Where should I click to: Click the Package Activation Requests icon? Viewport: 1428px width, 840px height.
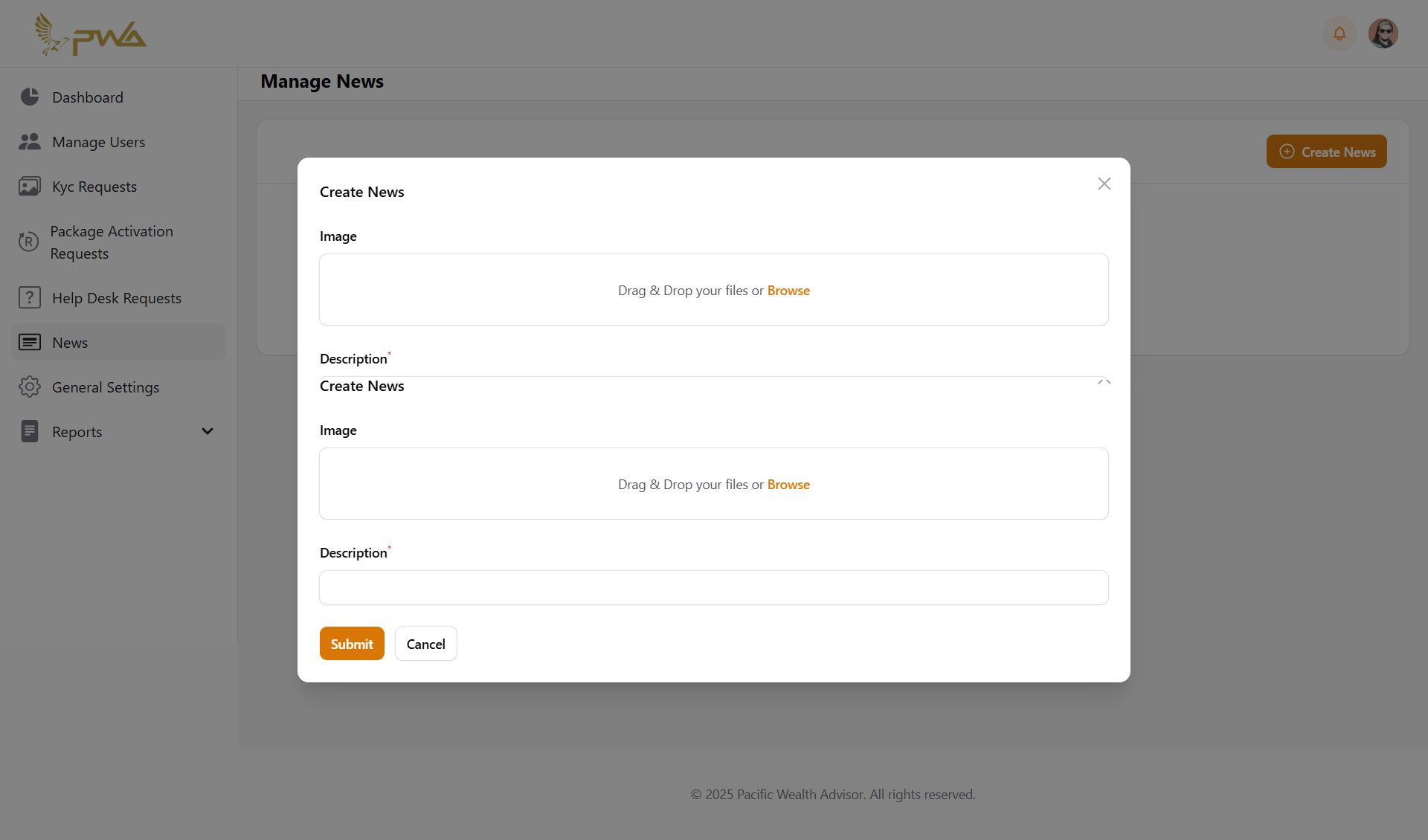[28, 242]
